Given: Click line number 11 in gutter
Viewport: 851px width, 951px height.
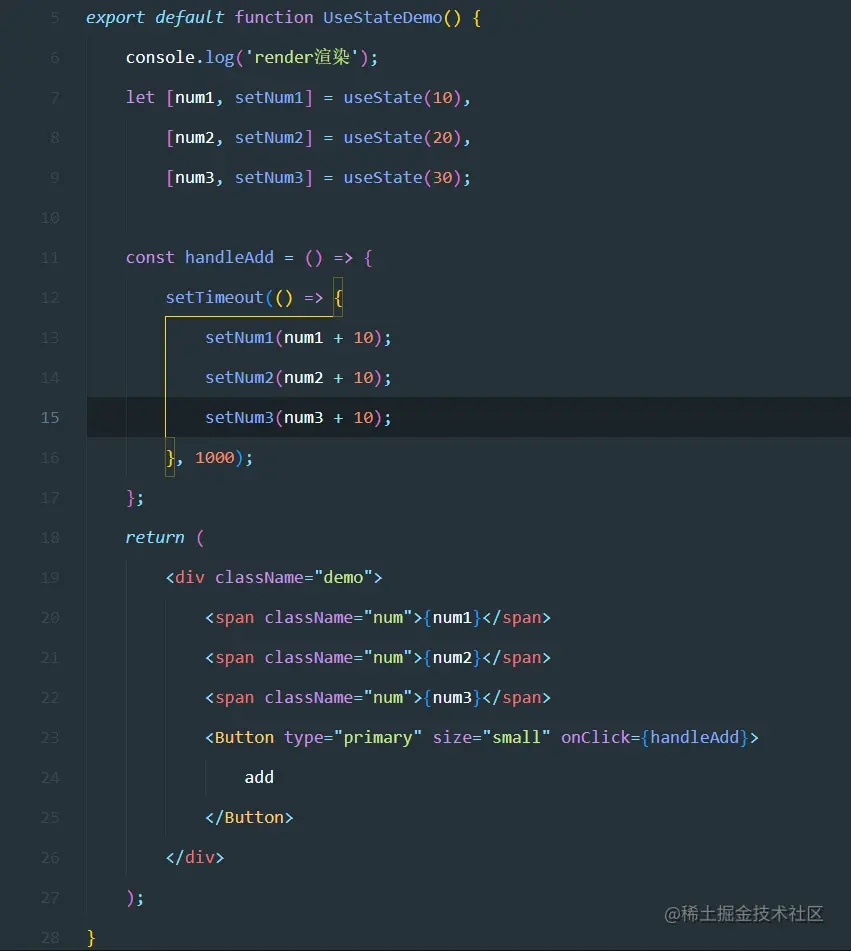Looking at the screenshot, I should tap(50, 258).
